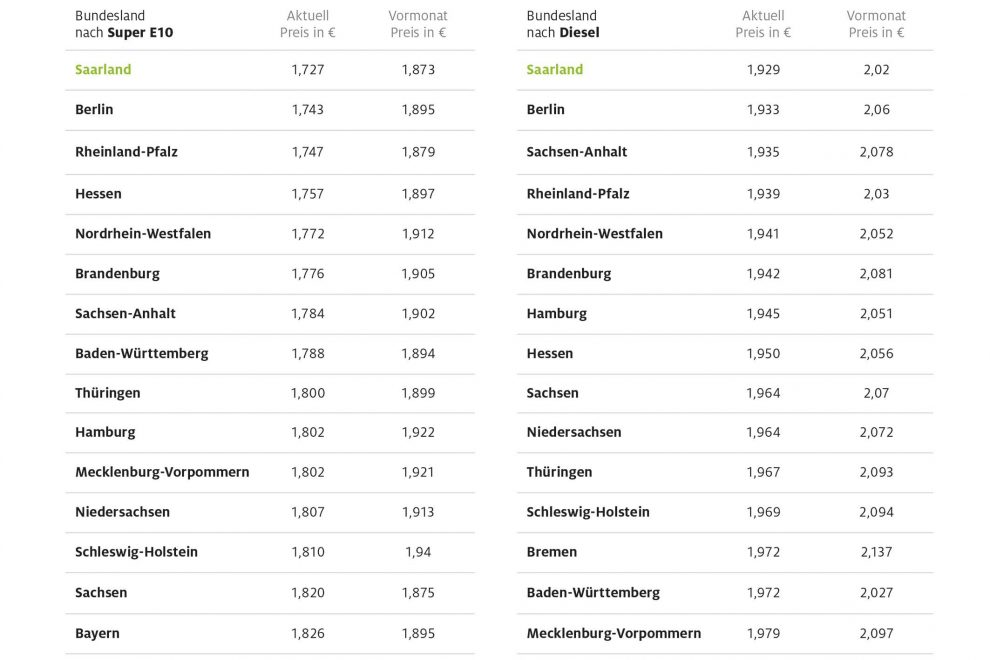Viewport: 990px width, 660px height.
Task: Click Mecklenburg-Vorpommern in the Diesel table
Action: coord(614,634)
